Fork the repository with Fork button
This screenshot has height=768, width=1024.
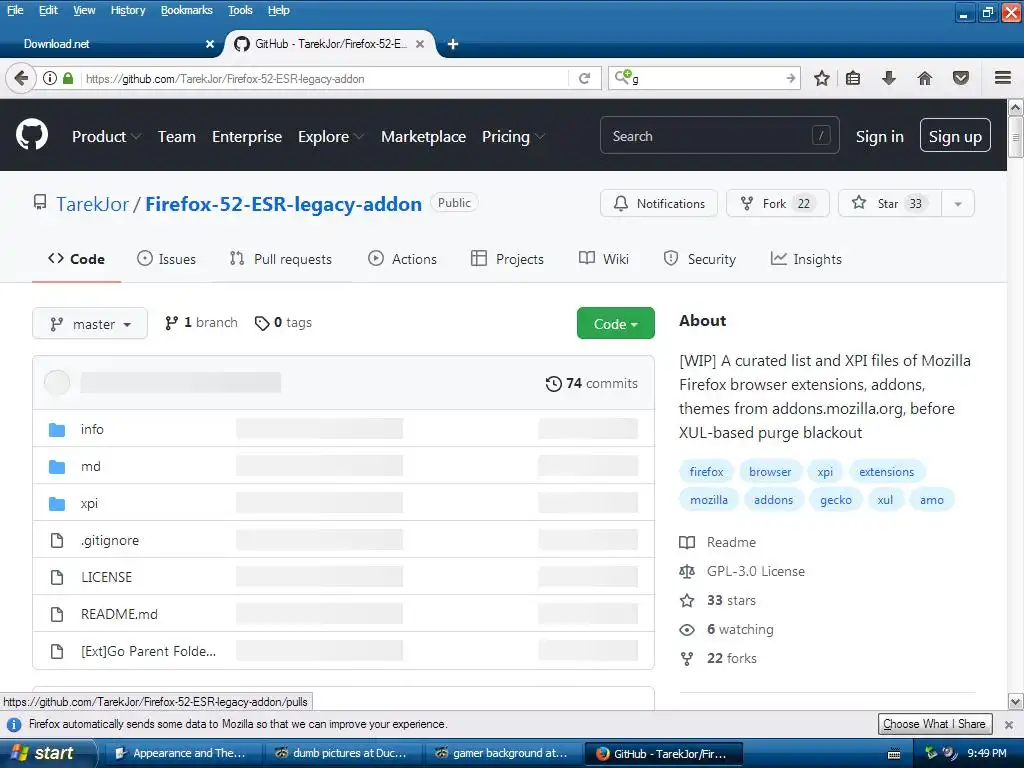[x=778, y=204]
